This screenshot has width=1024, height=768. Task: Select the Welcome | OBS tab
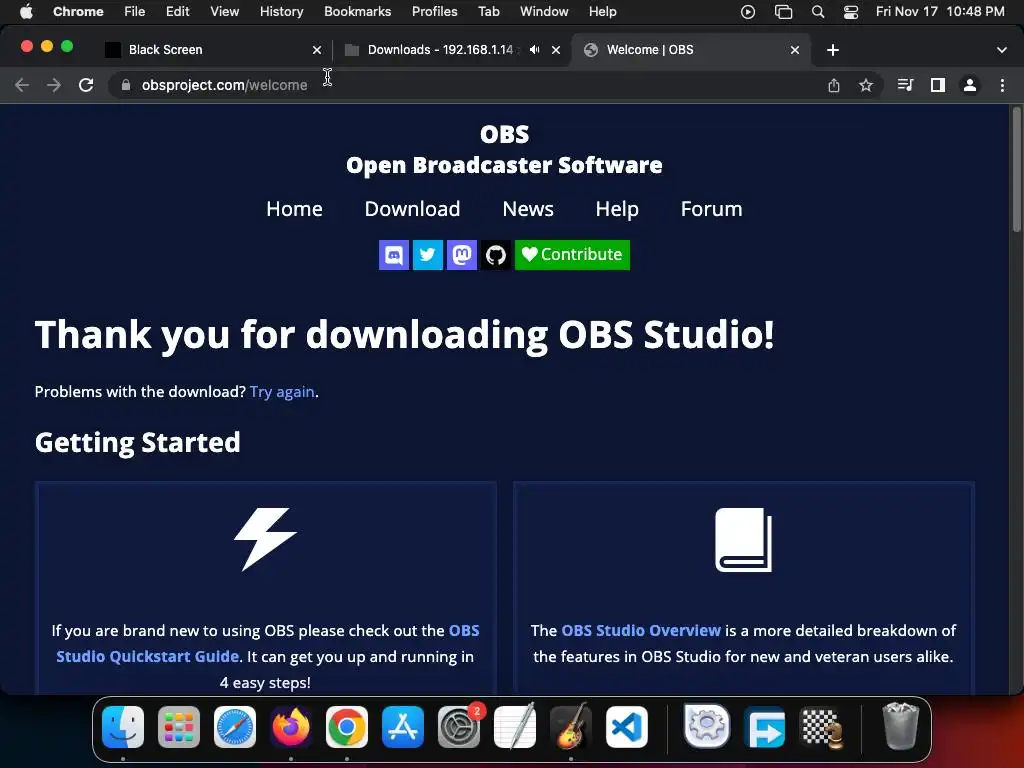pos(691,50)
